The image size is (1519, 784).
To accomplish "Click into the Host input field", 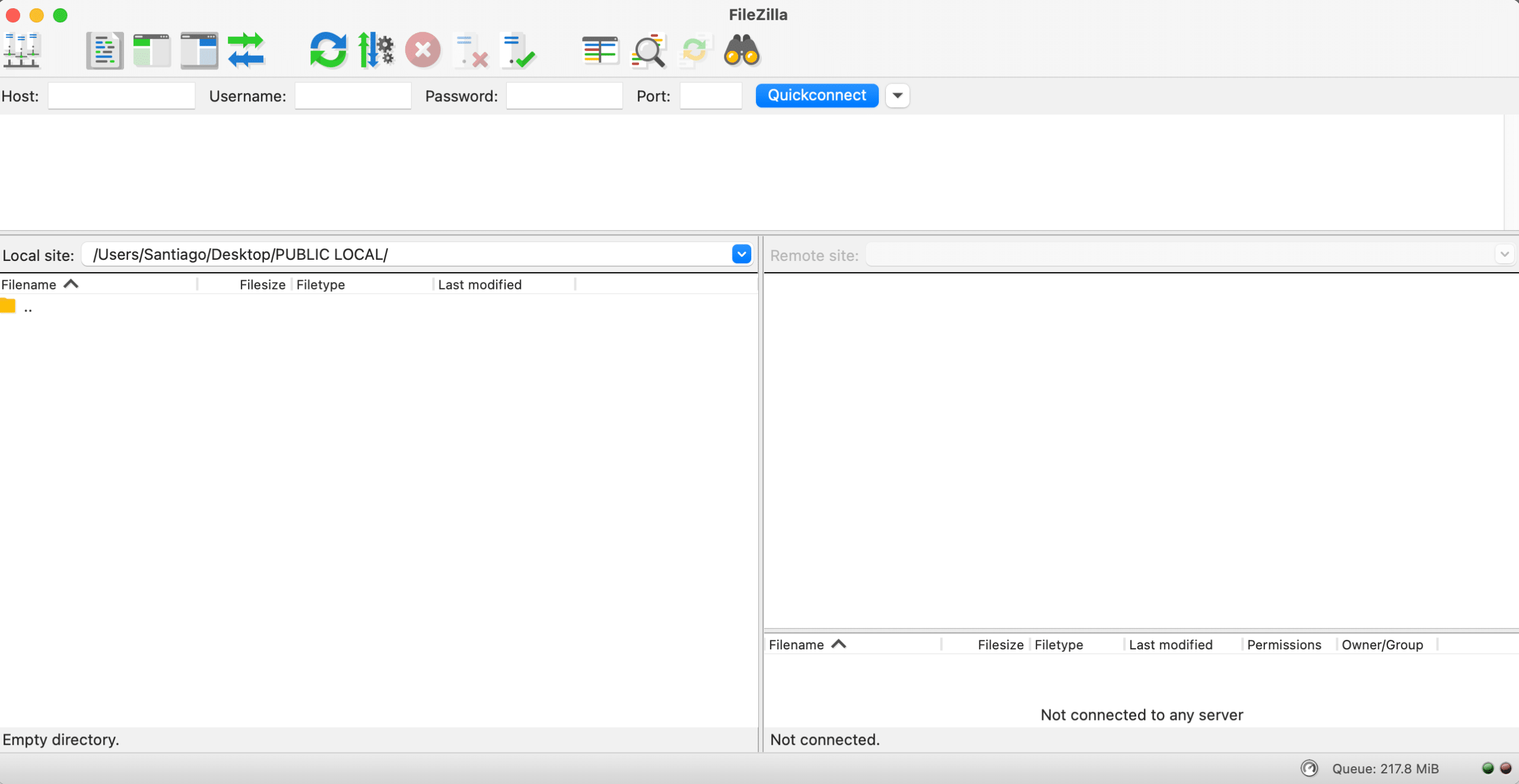I will [122, 95].
